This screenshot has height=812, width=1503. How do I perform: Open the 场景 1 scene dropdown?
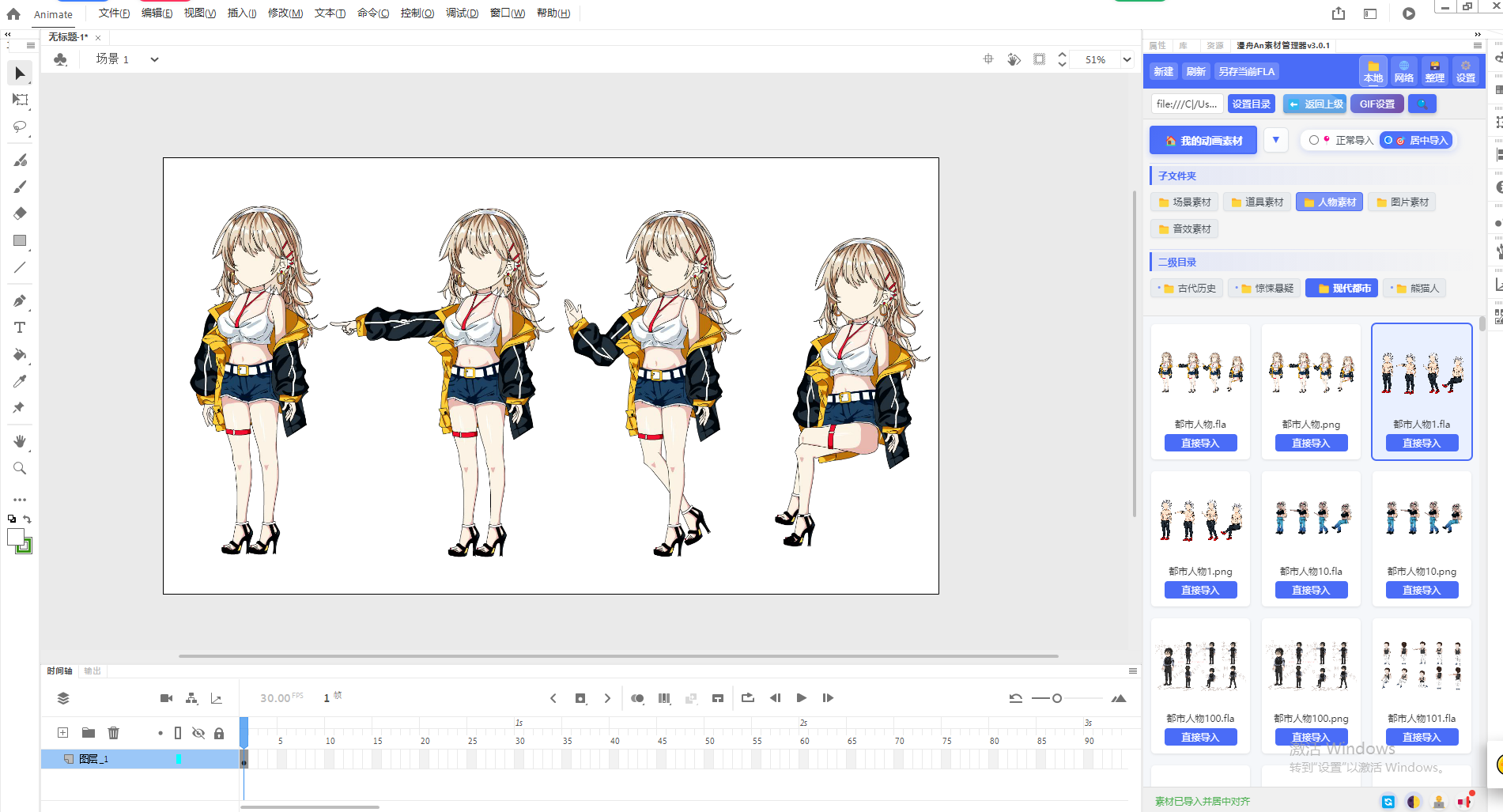click(x=155, y=59)
